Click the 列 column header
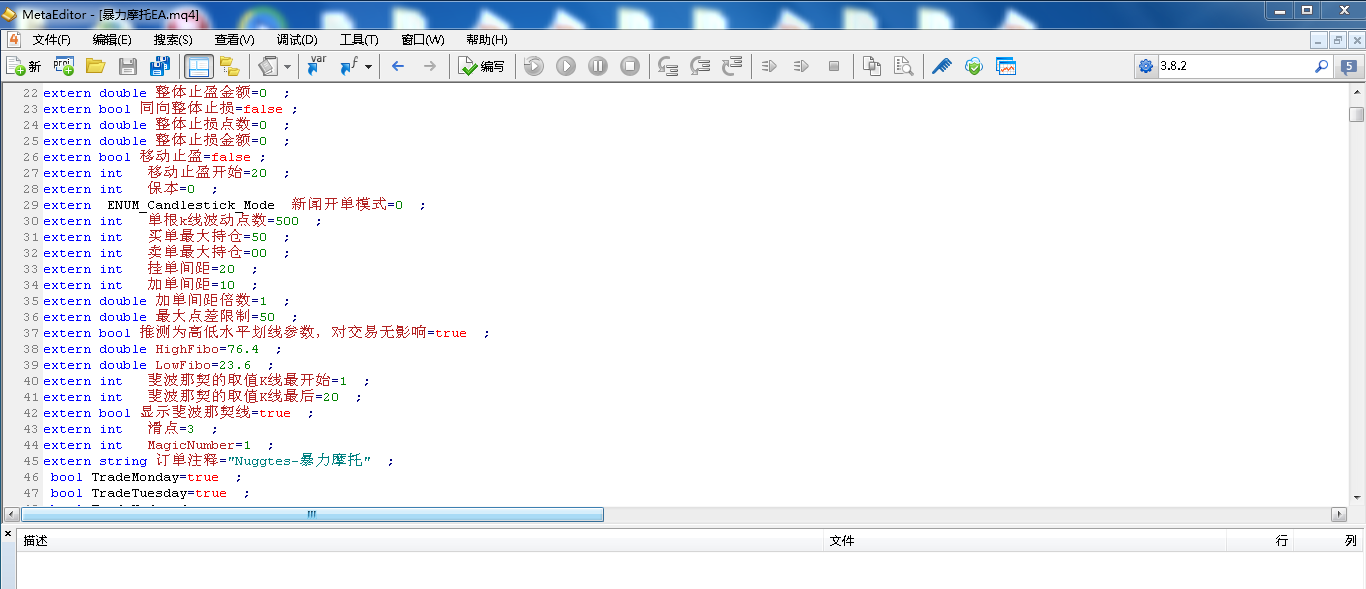 click(1329, 540)
